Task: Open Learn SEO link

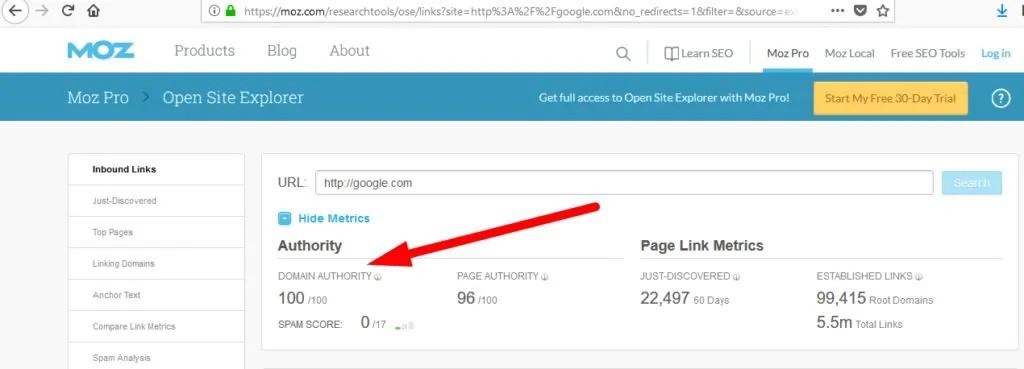Action: coord(698,54)
